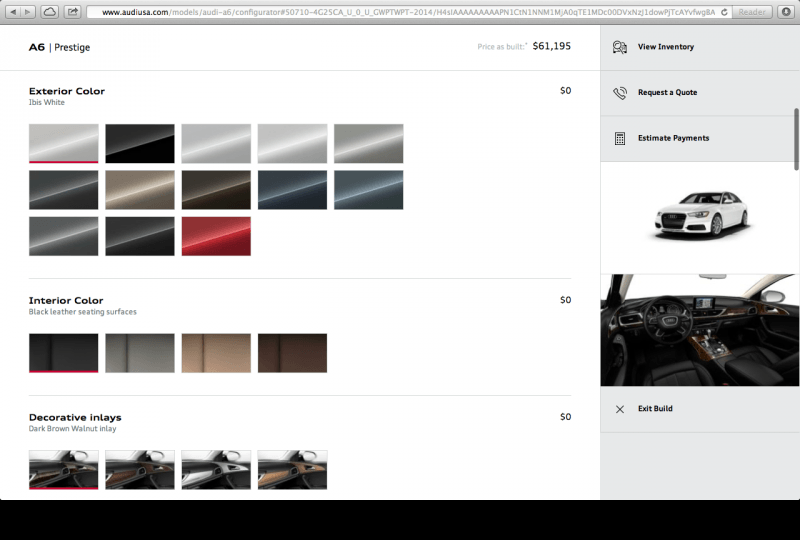This screenshot has height=540, width=800.
Task: Click the 'Exterior Color' section heading
Action: point(67,91)
